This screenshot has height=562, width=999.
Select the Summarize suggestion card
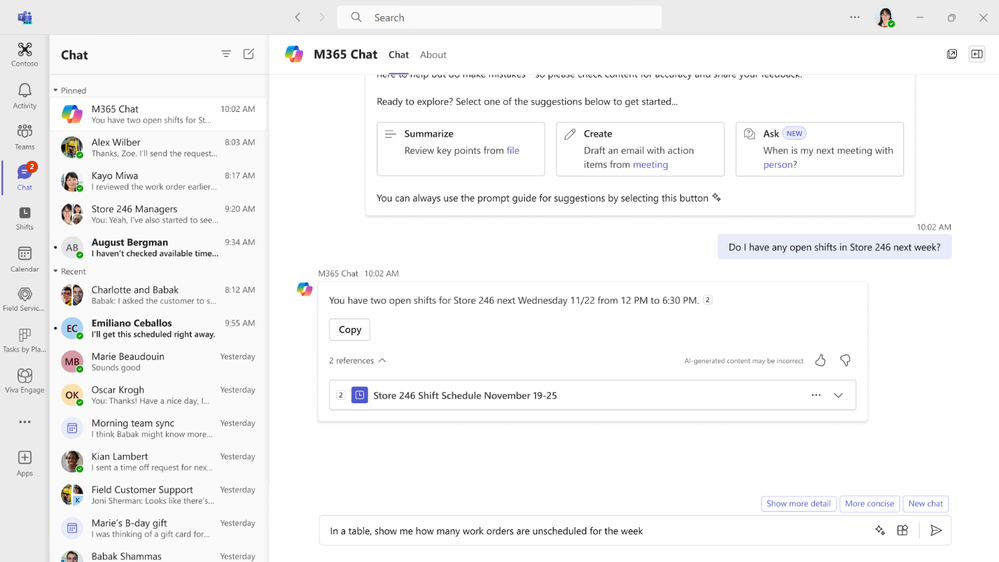tap(461, 149)
